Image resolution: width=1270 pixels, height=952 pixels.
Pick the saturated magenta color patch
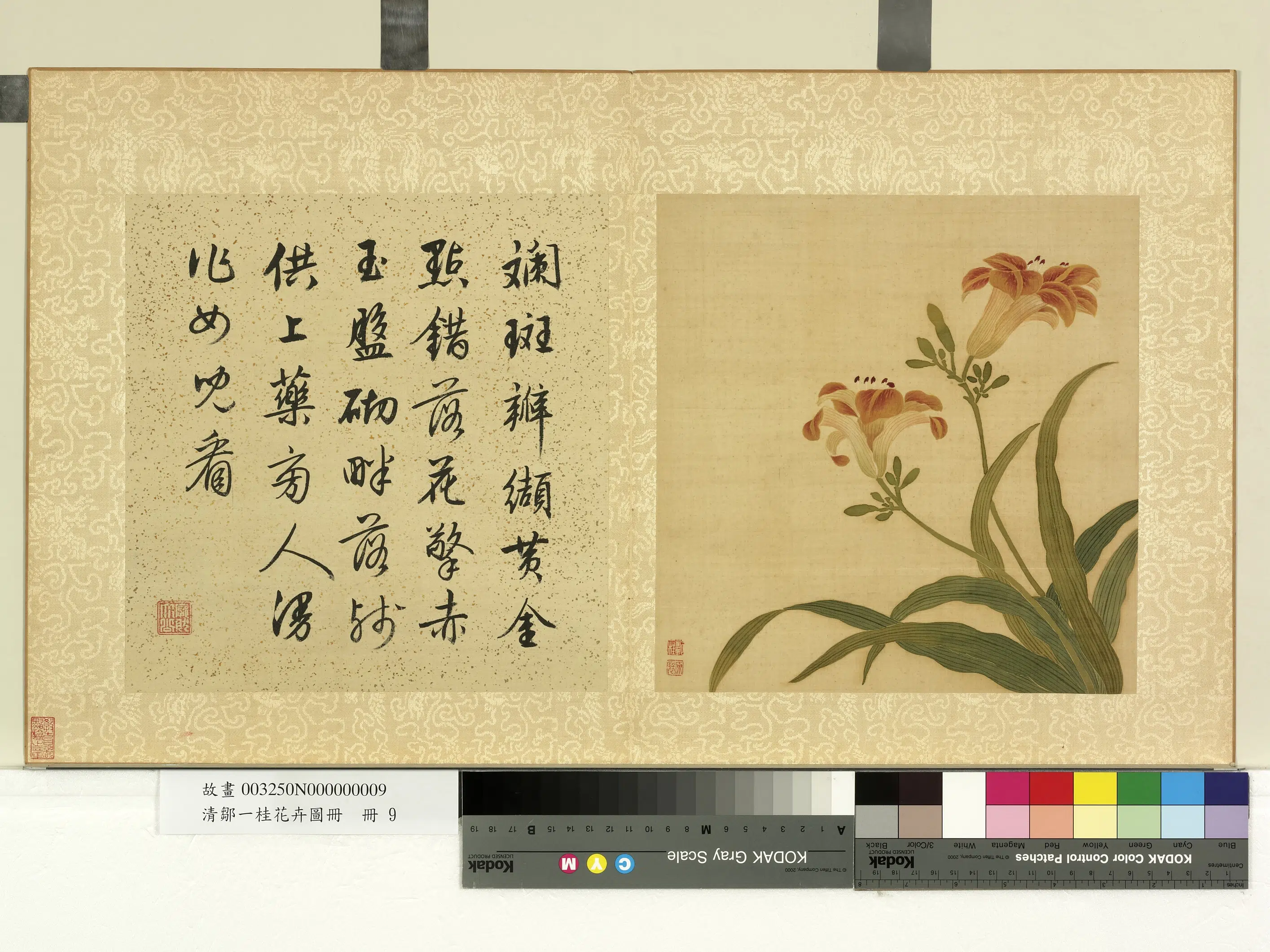pos(1008,788)
